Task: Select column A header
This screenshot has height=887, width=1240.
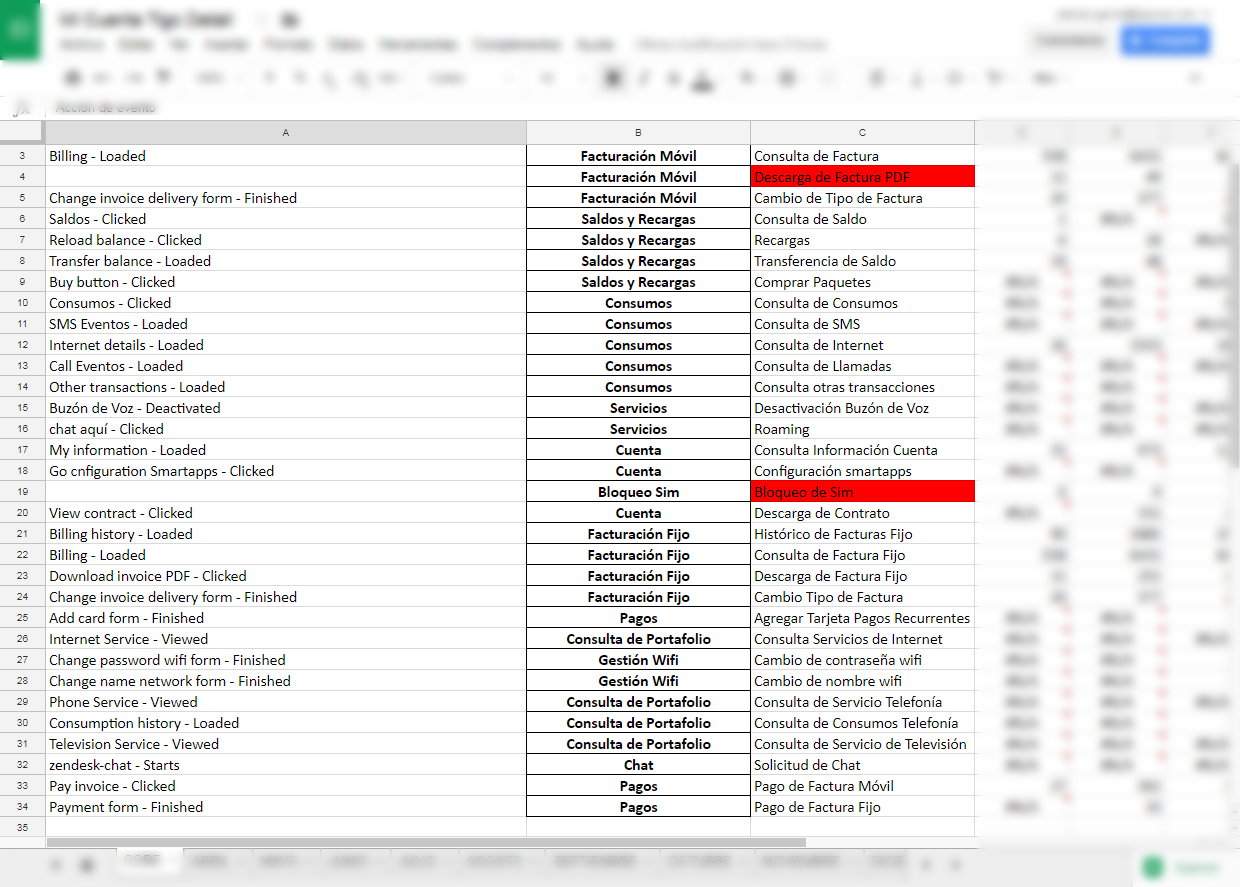Action: 286,132
